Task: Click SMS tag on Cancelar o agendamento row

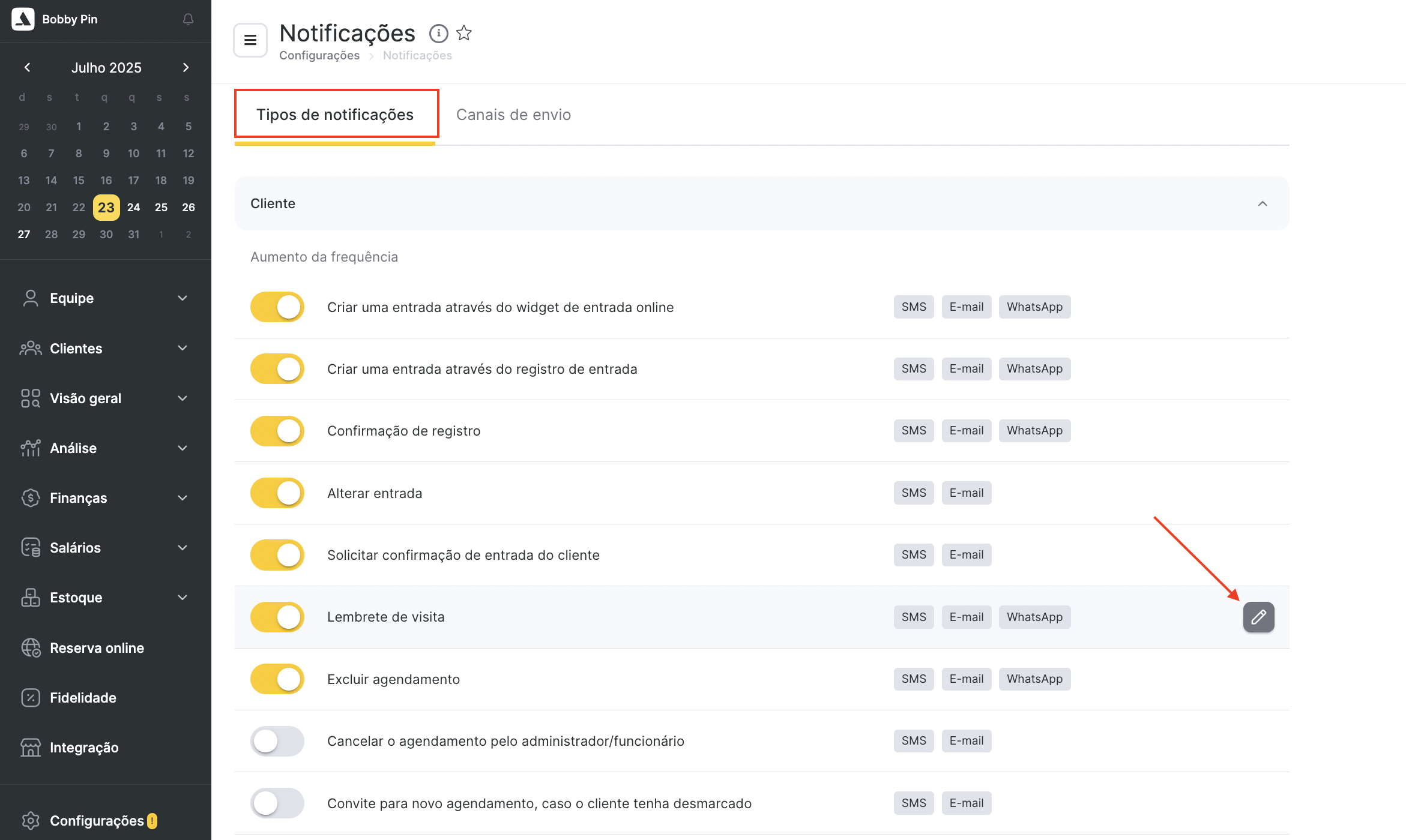Action: point(914,740)
